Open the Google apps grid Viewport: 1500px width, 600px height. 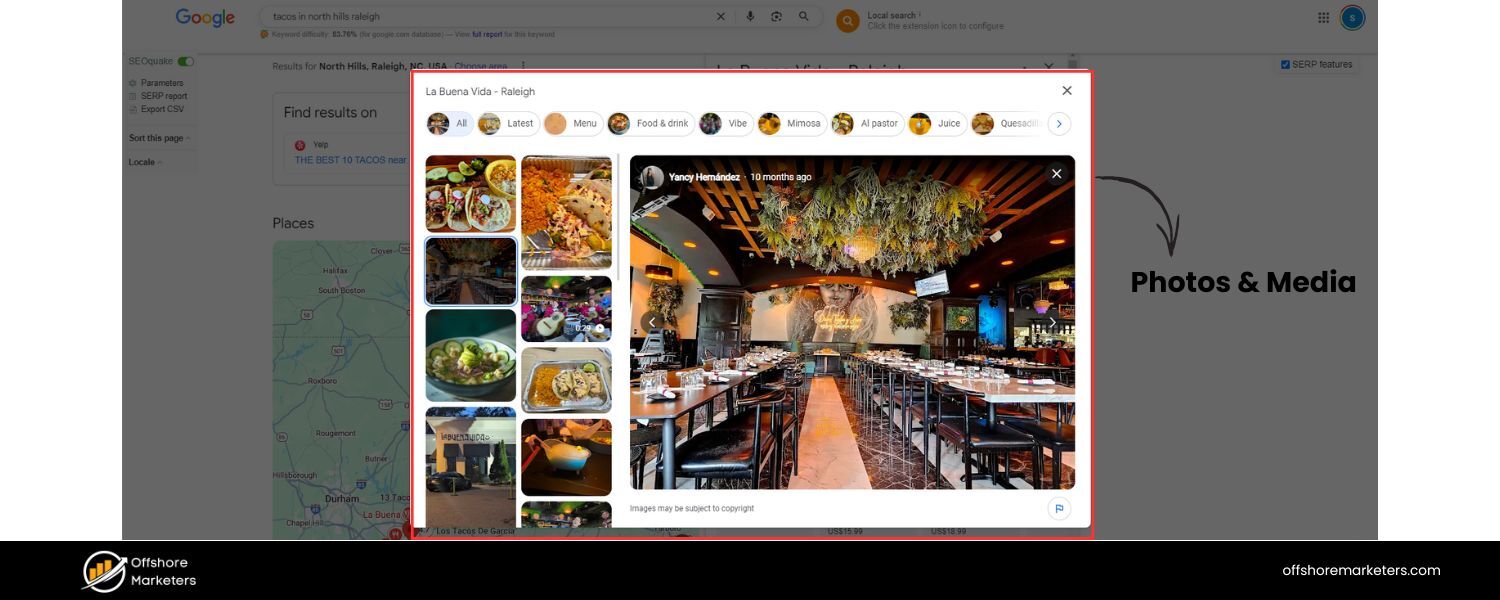click(x=1323, y=17)
